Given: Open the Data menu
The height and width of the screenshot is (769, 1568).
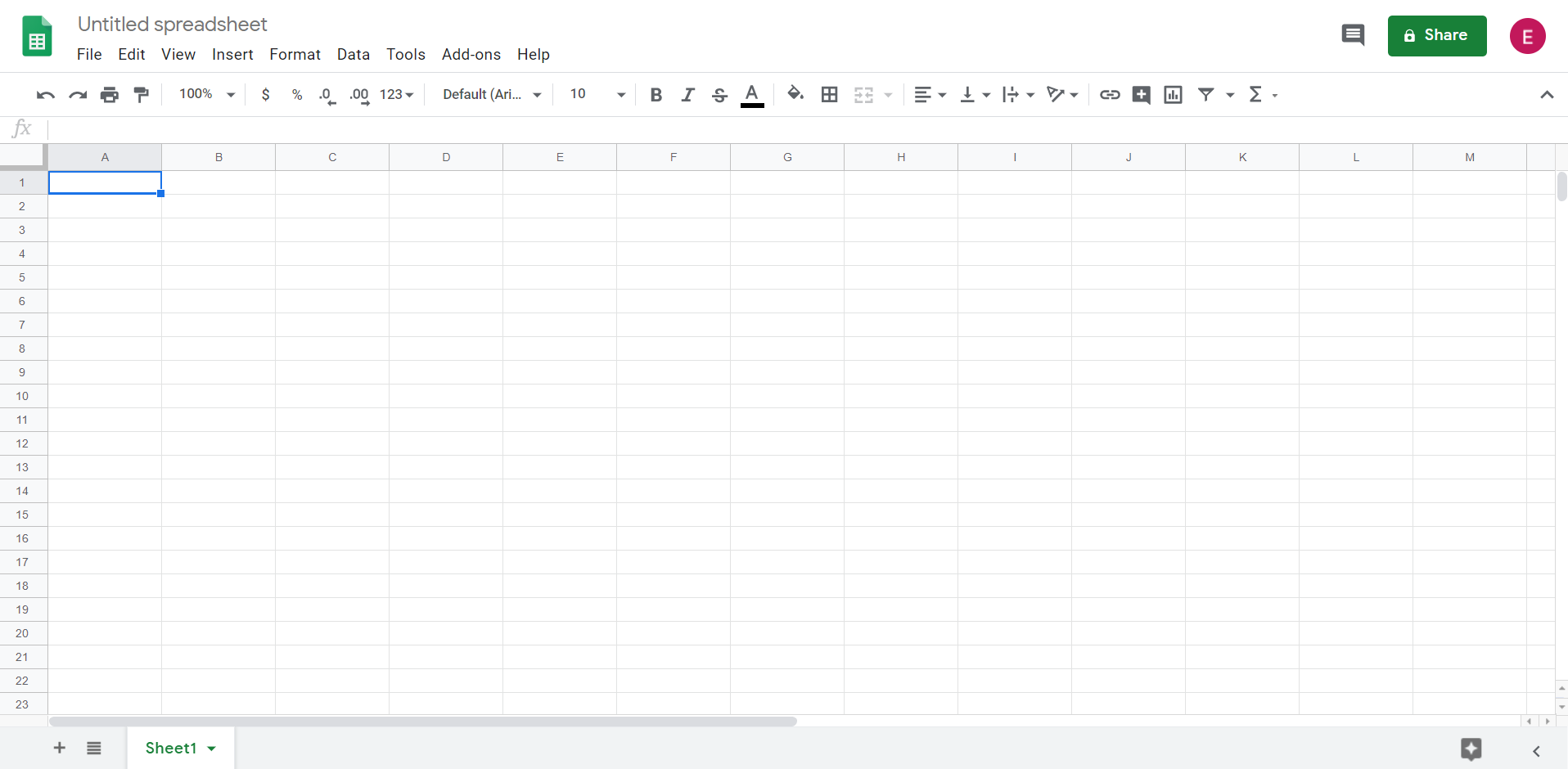Looking at the screenshot, I should pyautogui.click(x=354, y=54).
